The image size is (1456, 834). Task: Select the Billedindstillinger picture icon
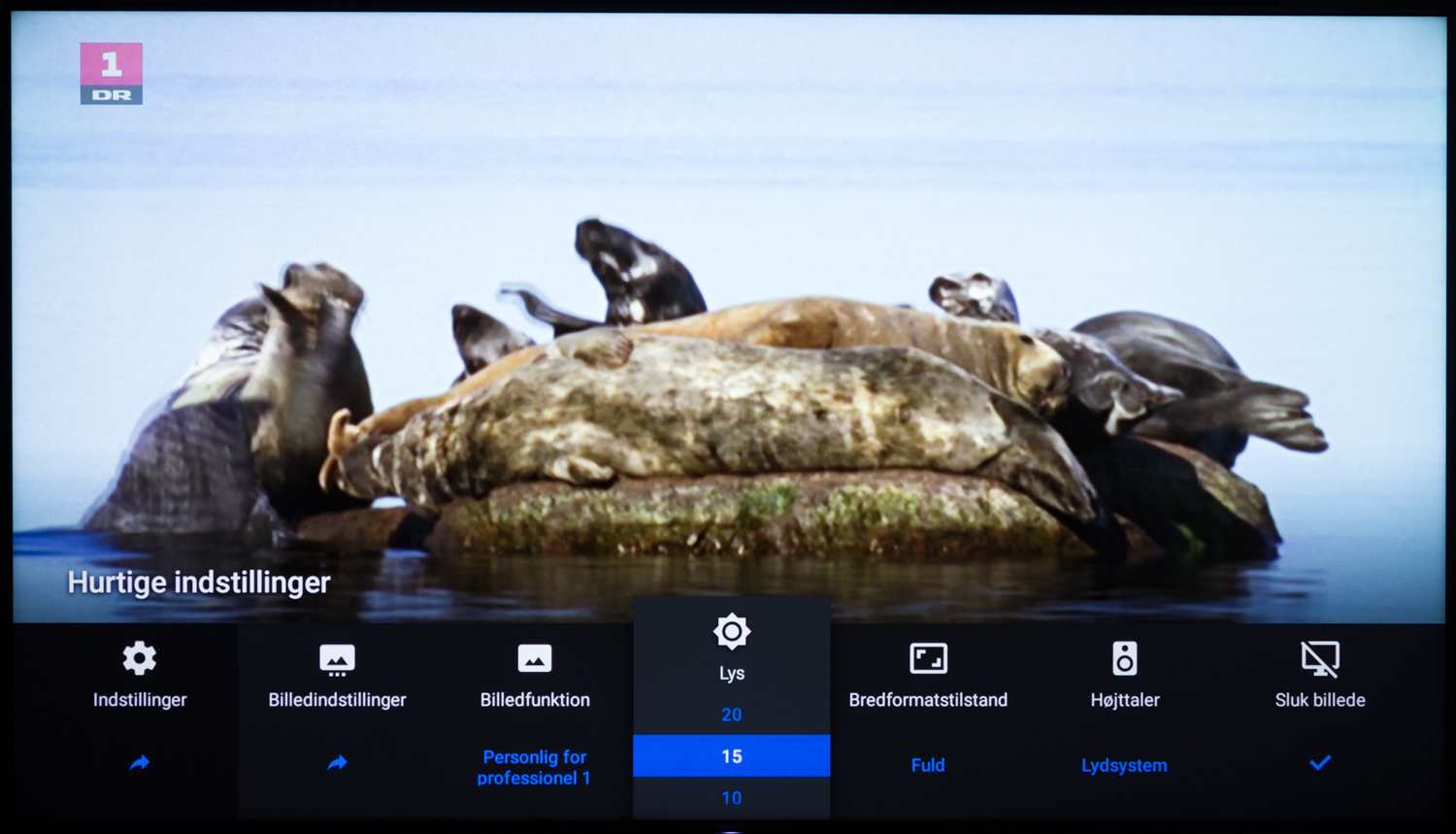click(x=337, y=659)
